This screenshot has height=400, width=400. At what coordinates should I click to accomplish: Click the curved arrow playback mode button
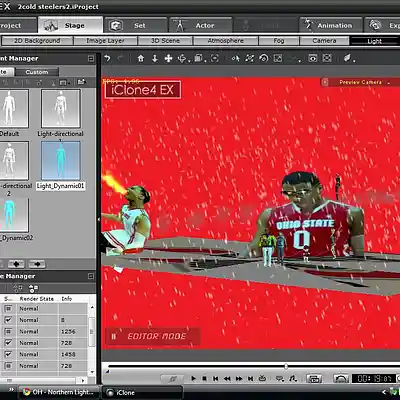click(340, 378)
